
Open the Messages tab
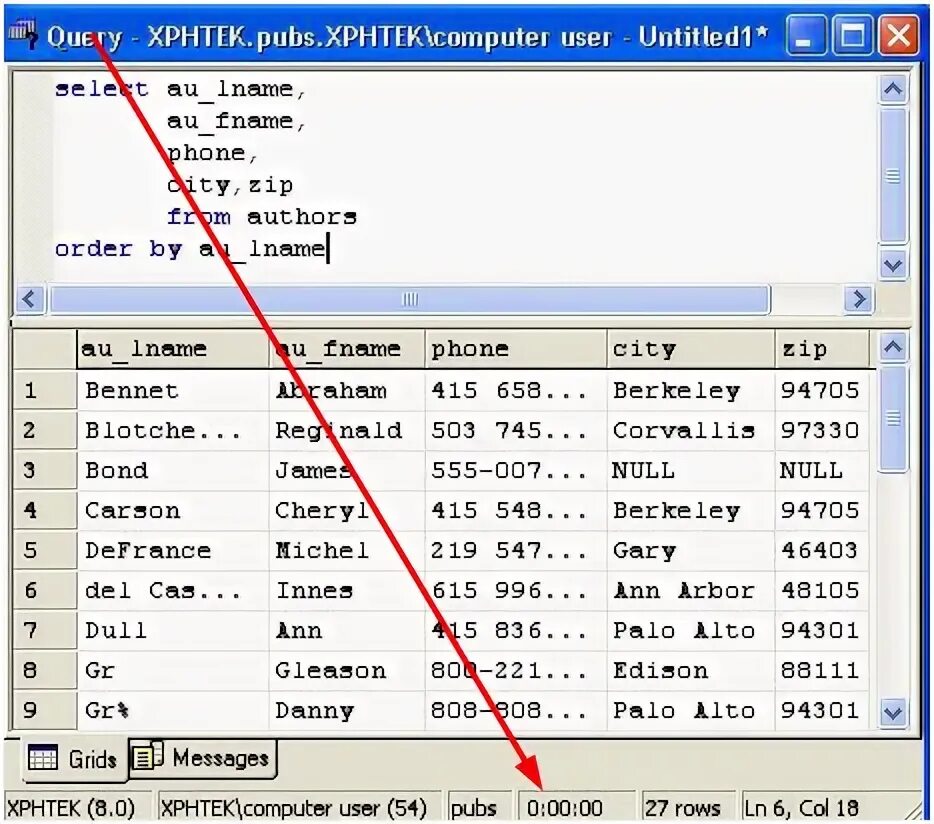203,758
